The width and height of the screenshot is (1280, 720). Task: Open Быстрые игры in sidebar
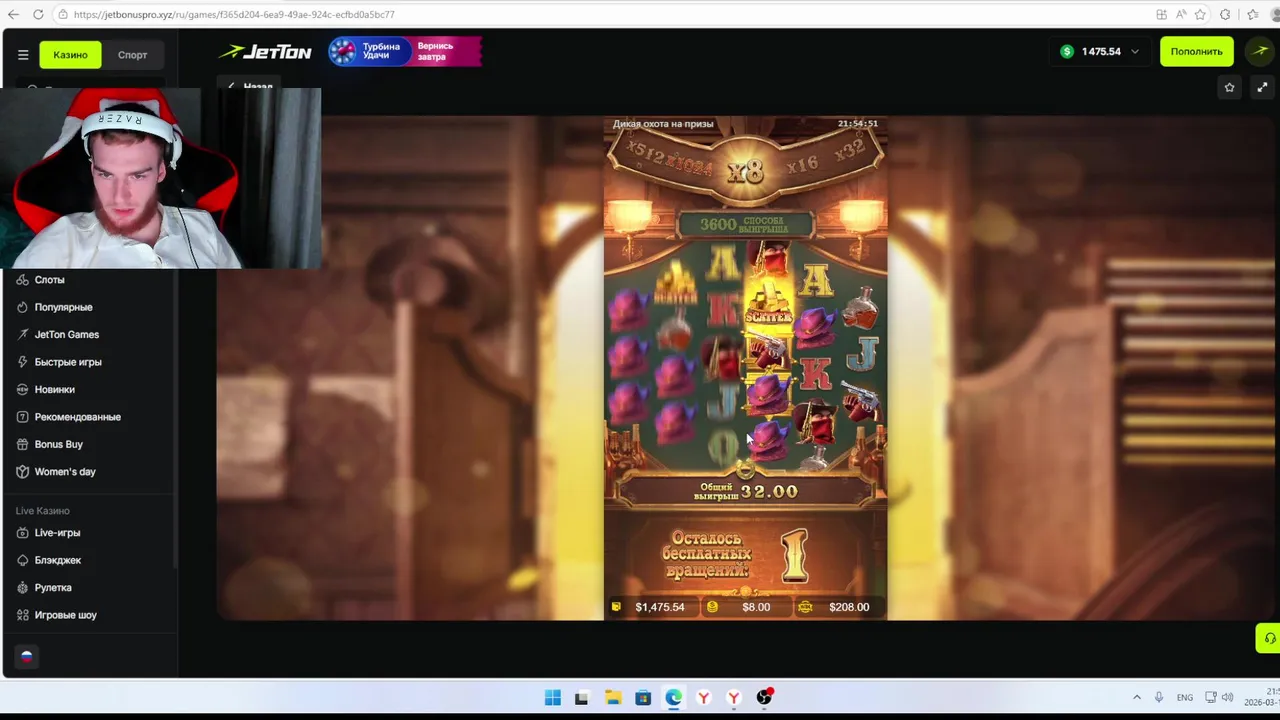click(68, 362)
